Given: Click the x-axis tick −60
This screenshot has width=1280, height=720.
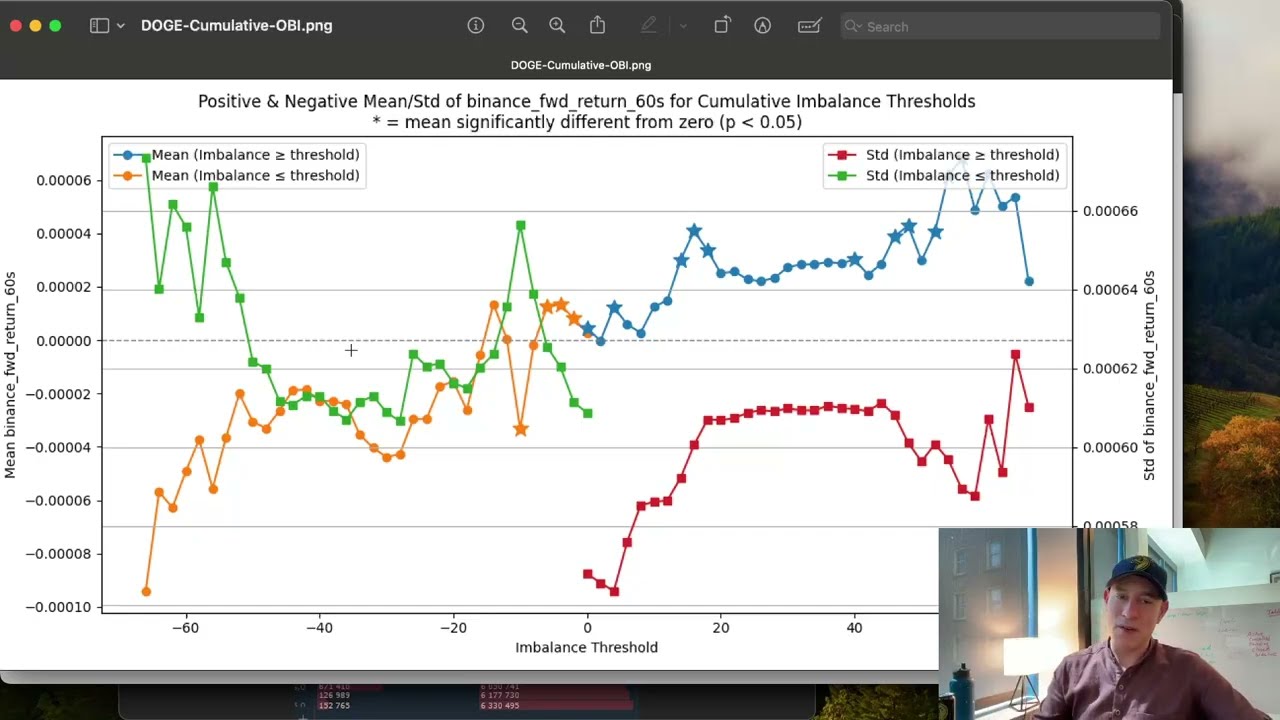Looking at the screenshot, I should 185,628.
